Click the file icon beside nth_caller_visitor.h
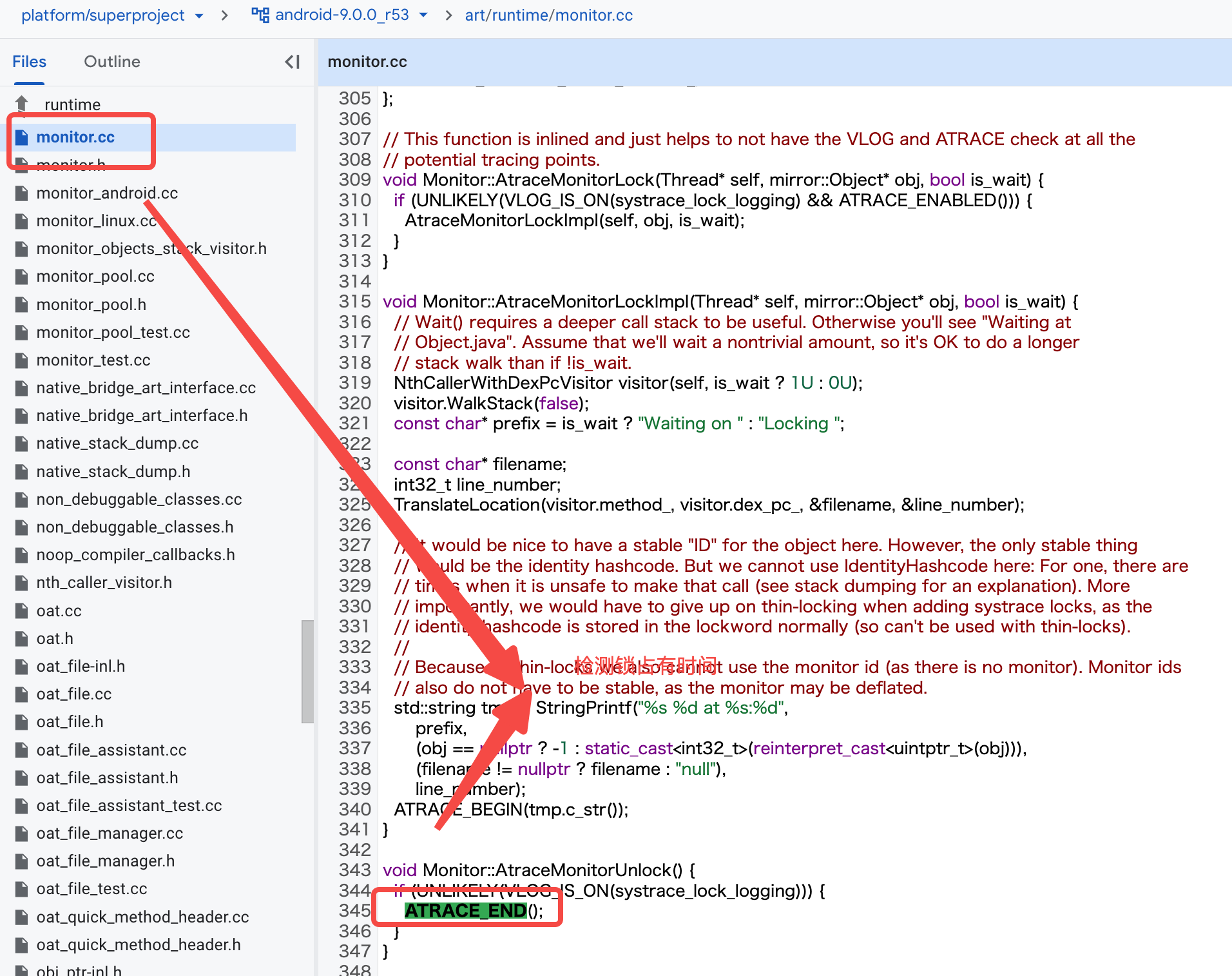This screenshot has width=1232, height=976. click(22, 582)
